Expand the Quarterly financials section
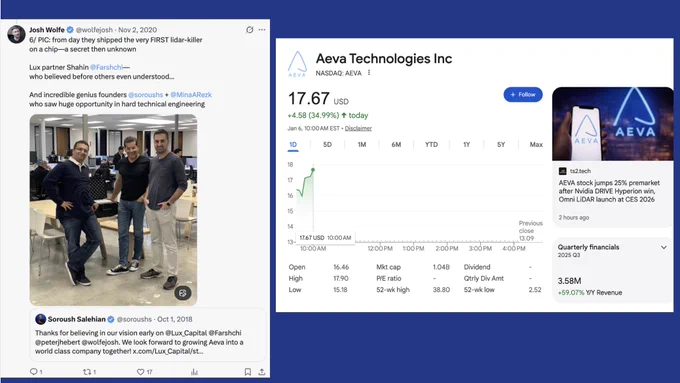Screen dimensions: 680x383 (664, 247)
